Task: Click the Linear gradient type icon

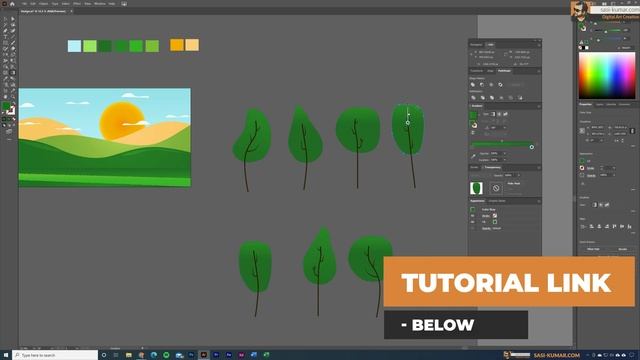Action: click(493, 114)
